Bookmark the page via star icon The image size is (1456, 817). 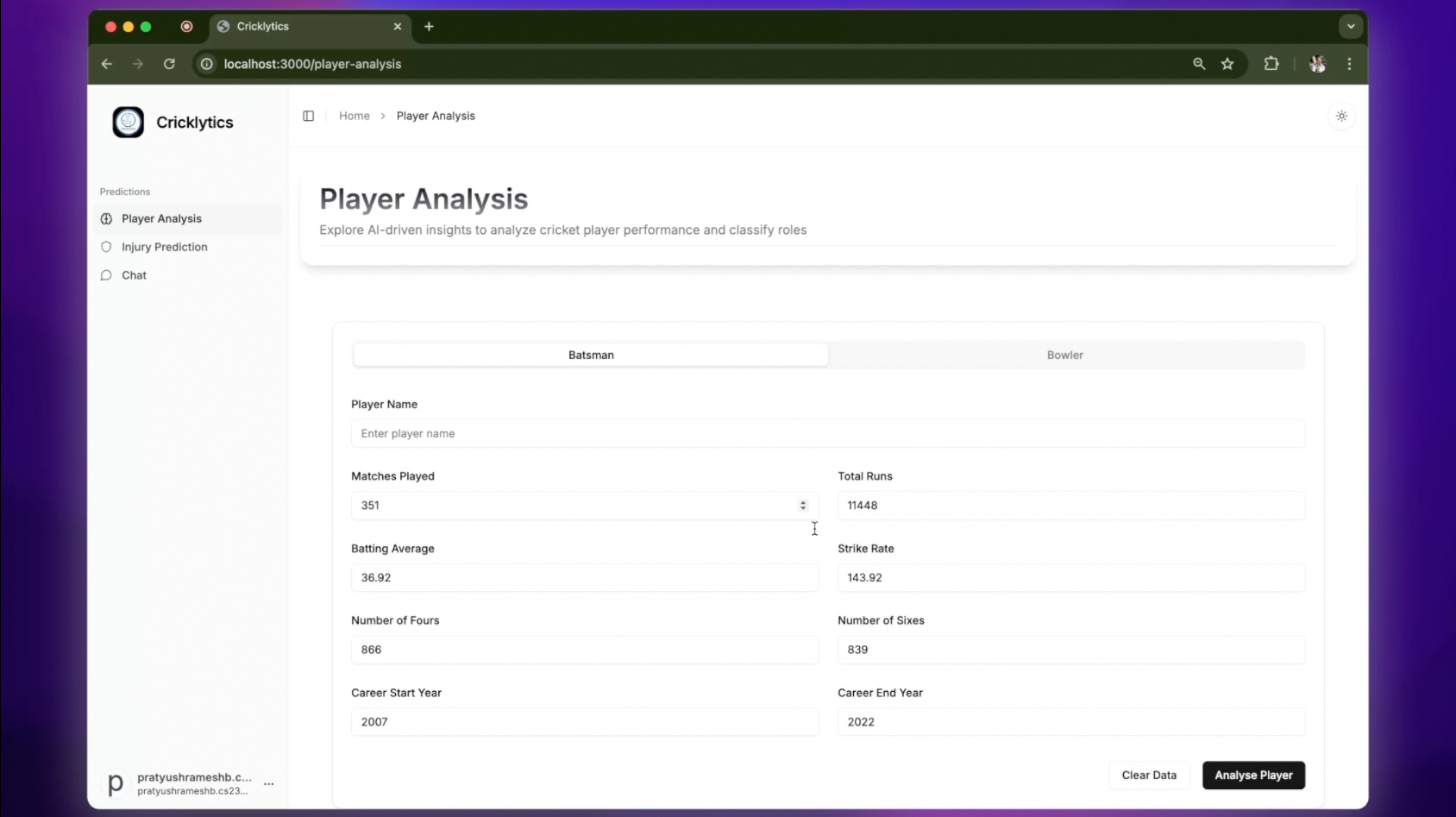tap(1228, 64)
